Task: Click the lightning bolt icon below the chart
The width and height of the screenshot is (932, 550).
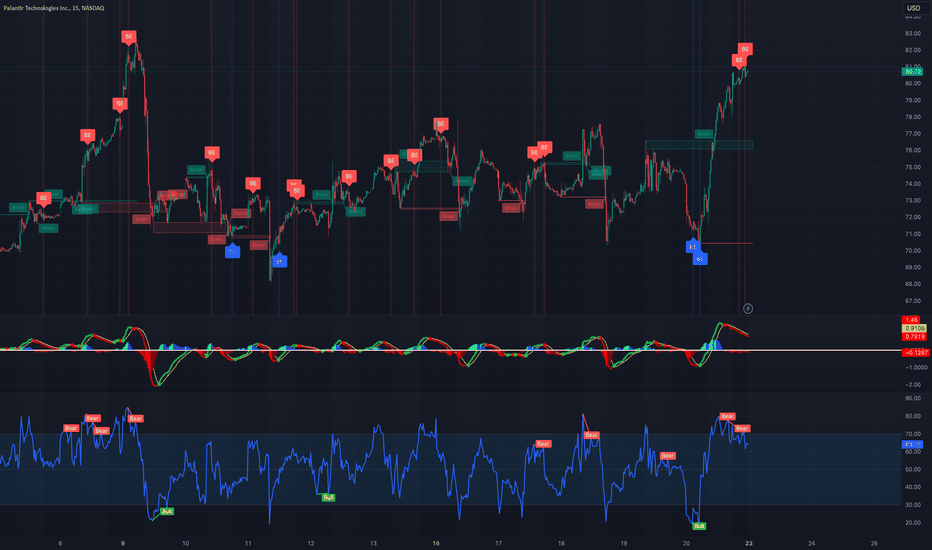Action: [748, 308]
